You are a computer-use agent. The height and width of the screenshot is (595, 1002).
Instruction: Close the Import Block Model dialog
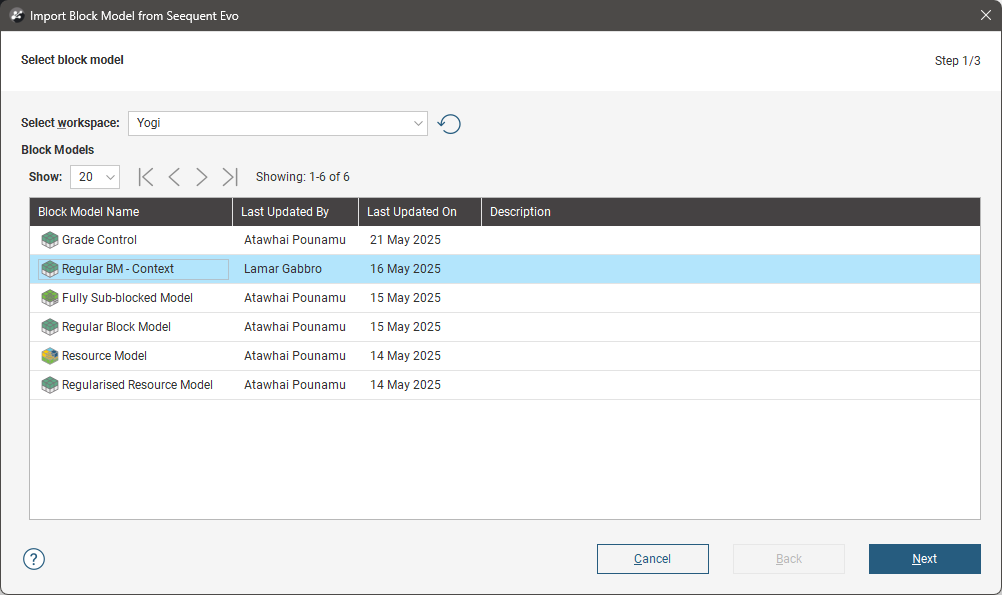pos(984,16)
